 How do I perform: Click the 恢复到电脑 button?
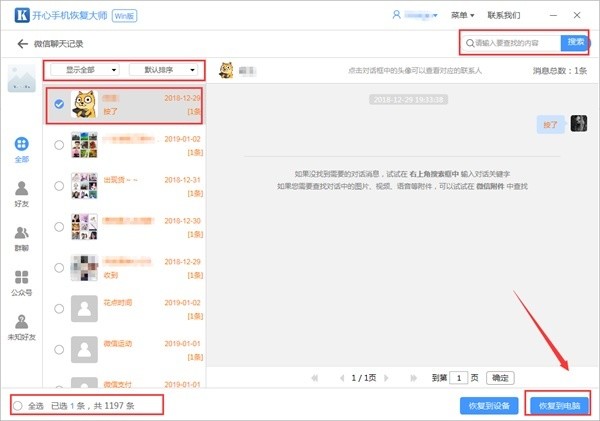559,406
